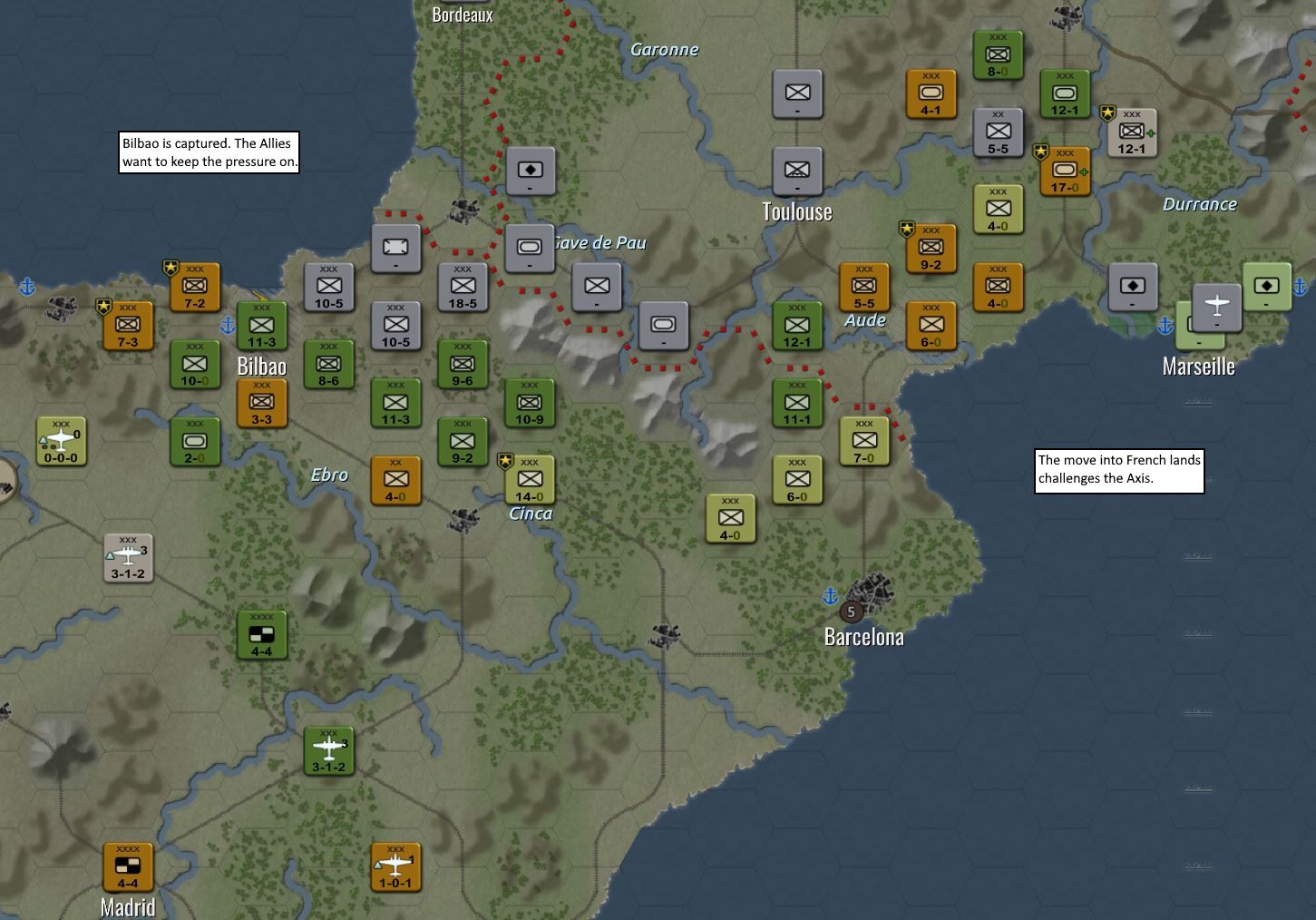Screen dimensions: 1316x920
Task: Click the green 9-2 infantry unit
Action: pos(463,442)
